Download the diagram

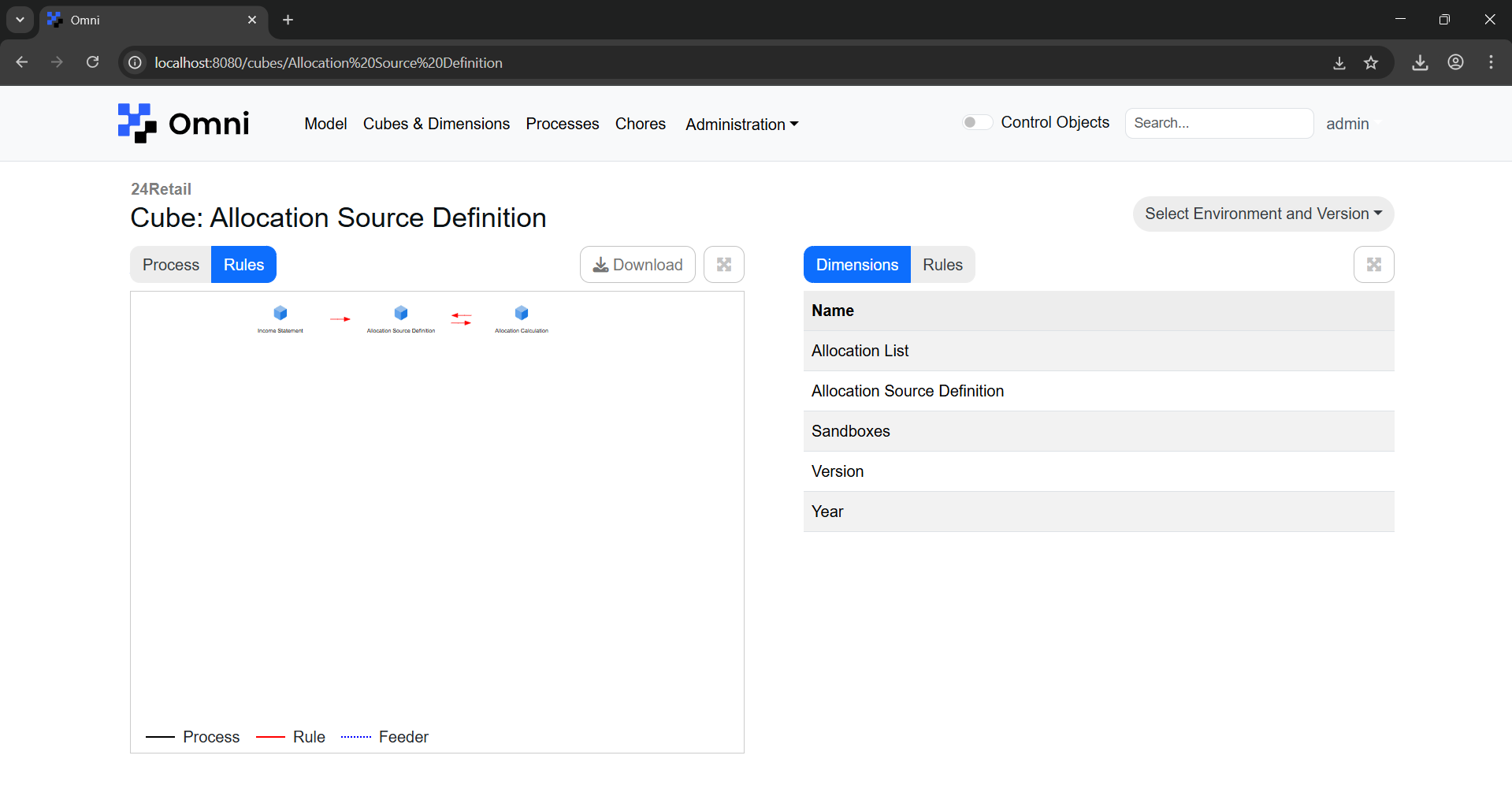(637, 265)
